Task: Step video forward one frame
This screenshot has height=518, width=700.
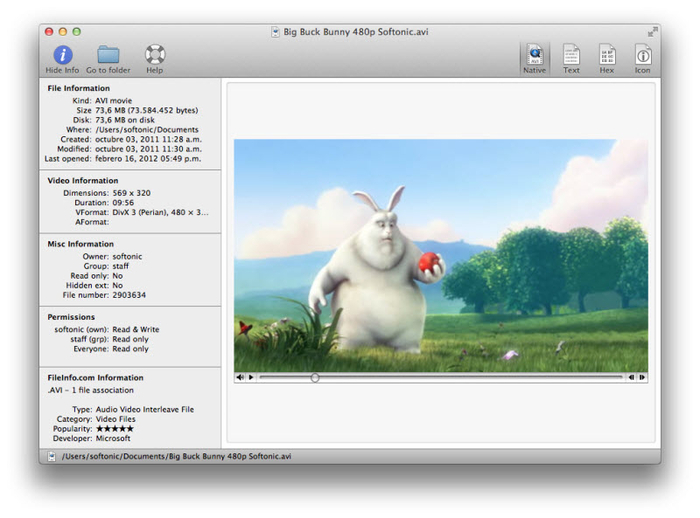Action: 642,378
